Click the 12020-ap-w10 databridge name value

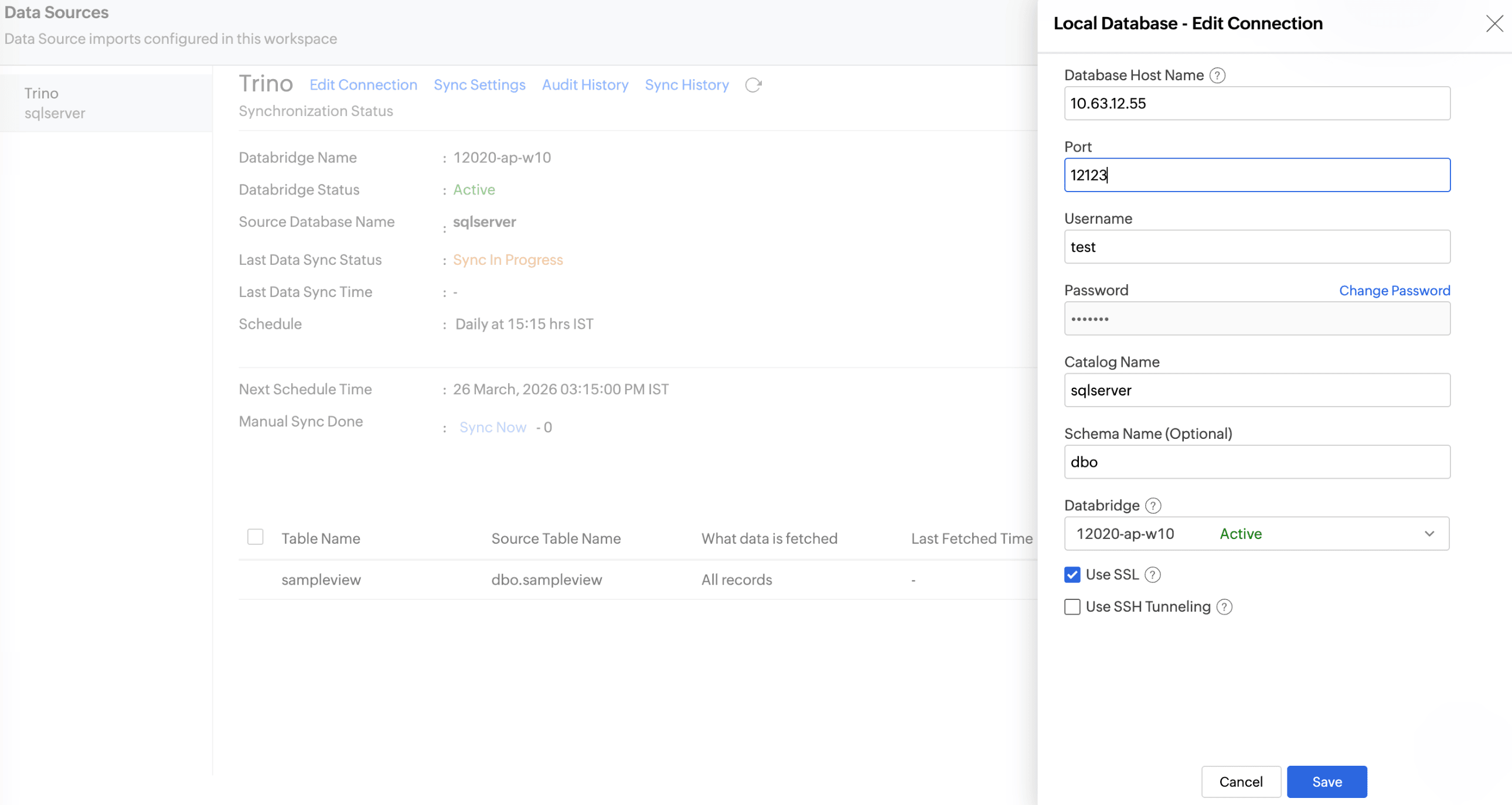pos(501,157)
